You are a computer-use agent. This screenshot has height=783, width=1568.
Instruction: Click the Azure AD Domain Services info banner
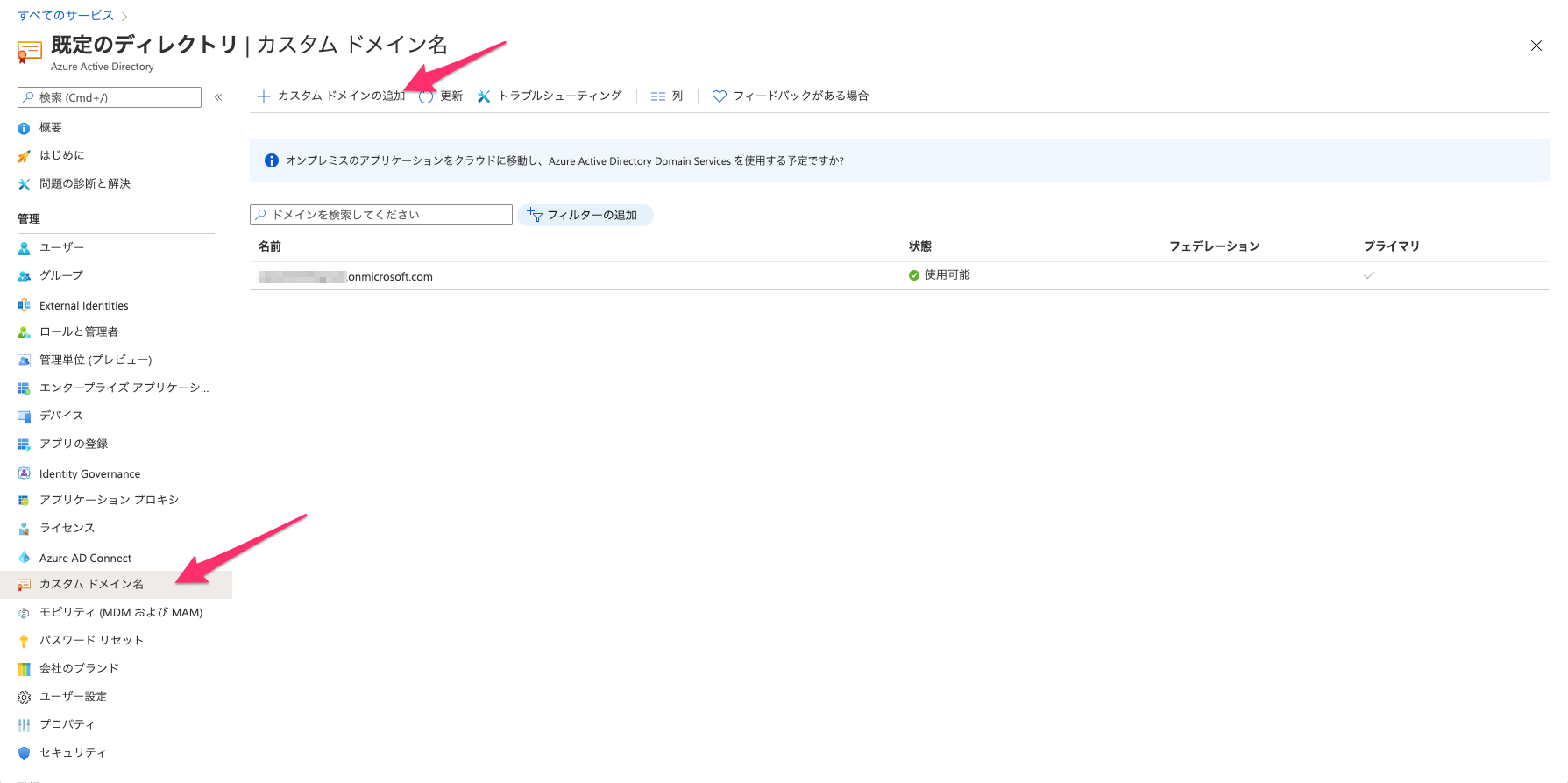pos(900,160)
